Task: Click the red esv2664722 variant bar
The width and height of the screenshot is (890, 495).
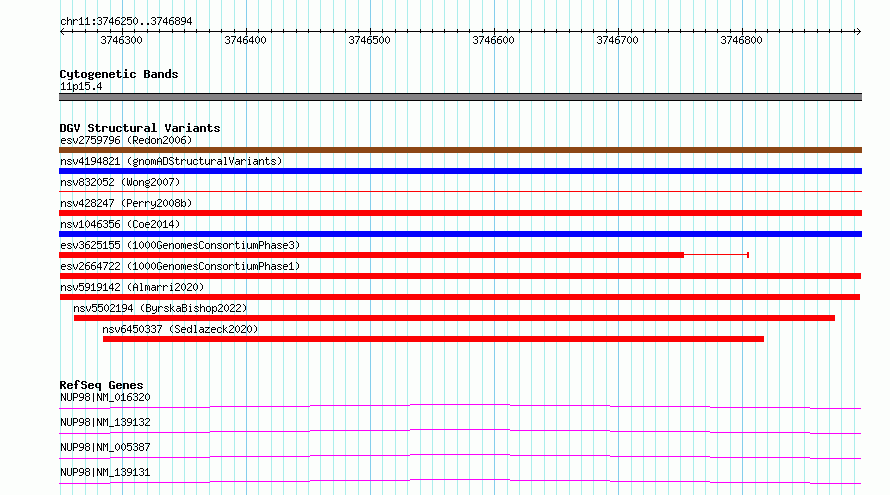Action: point(460,276)
